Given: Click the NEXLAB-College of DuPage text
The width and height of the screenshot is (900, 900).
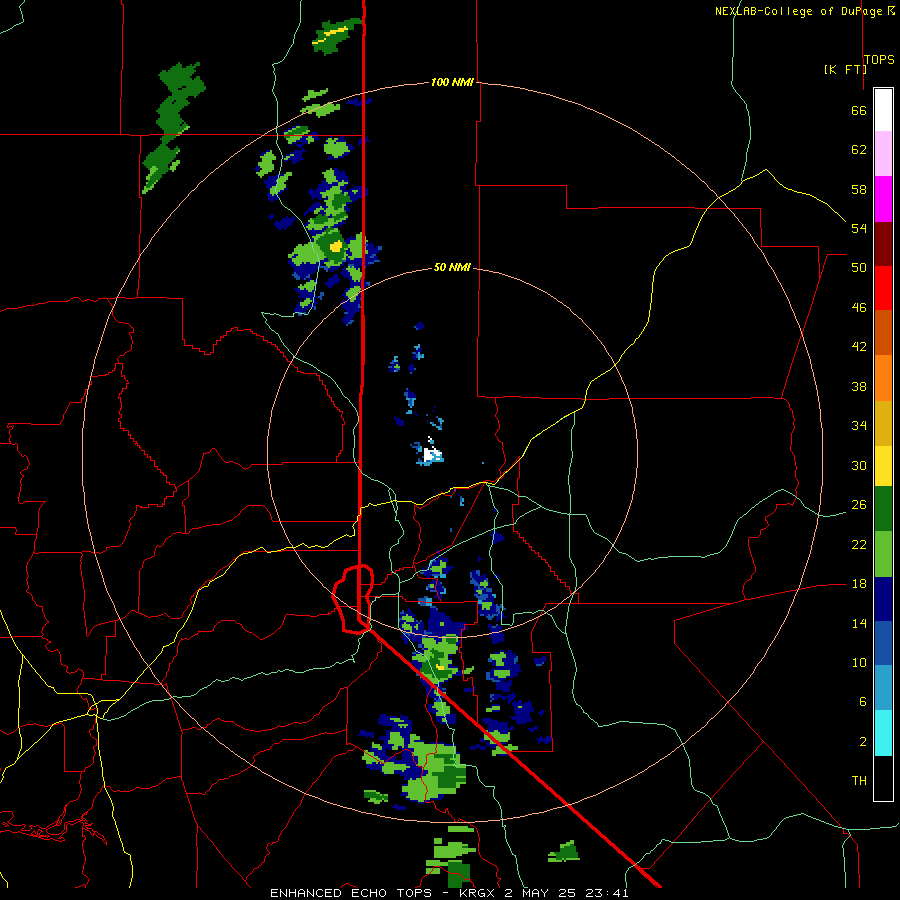Looking at the screenshot, I should click(x=800, y=11).
